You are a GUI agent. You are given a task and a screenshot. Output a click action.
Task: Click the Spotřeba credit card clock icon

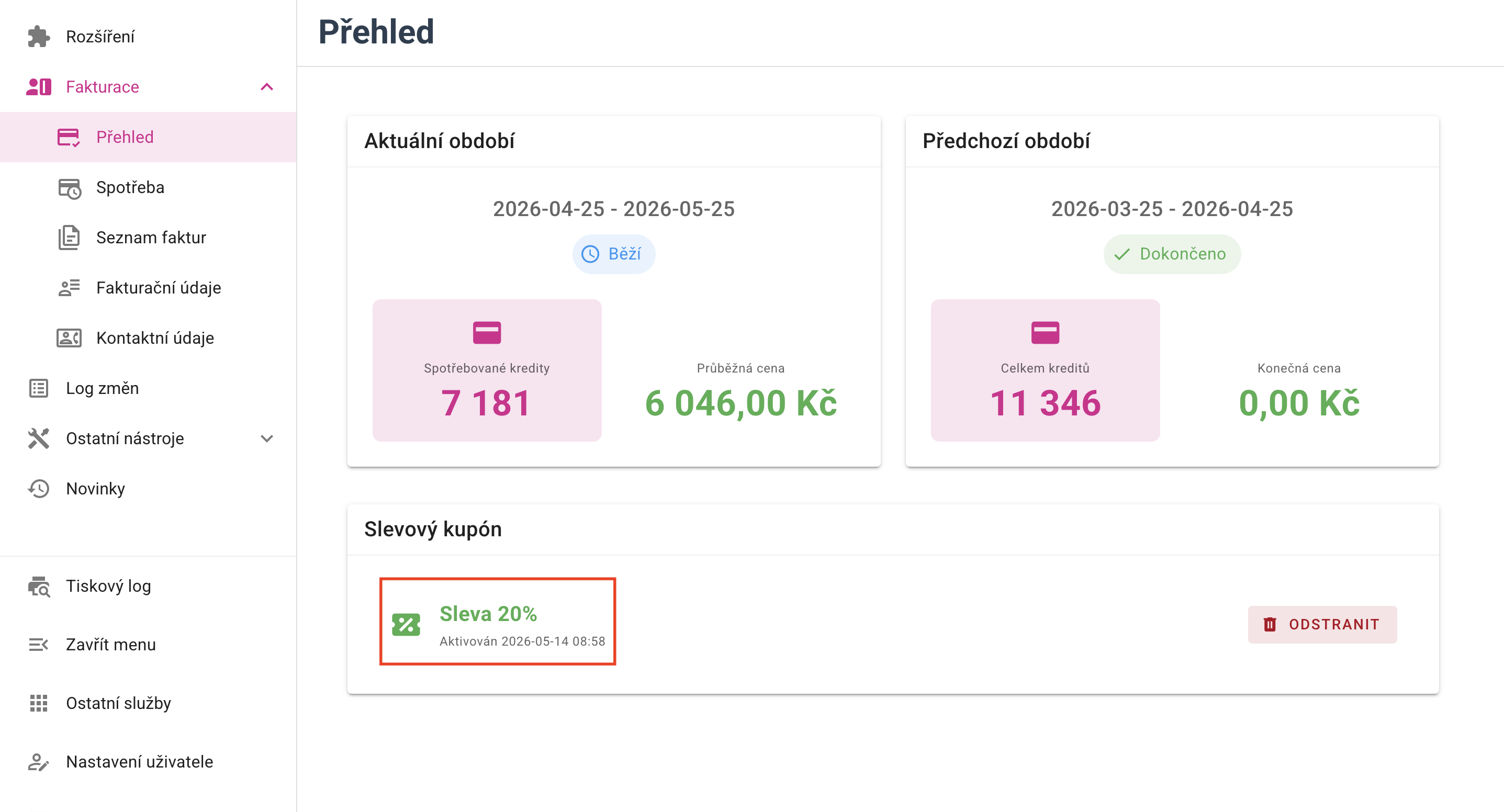pos(70,187)
